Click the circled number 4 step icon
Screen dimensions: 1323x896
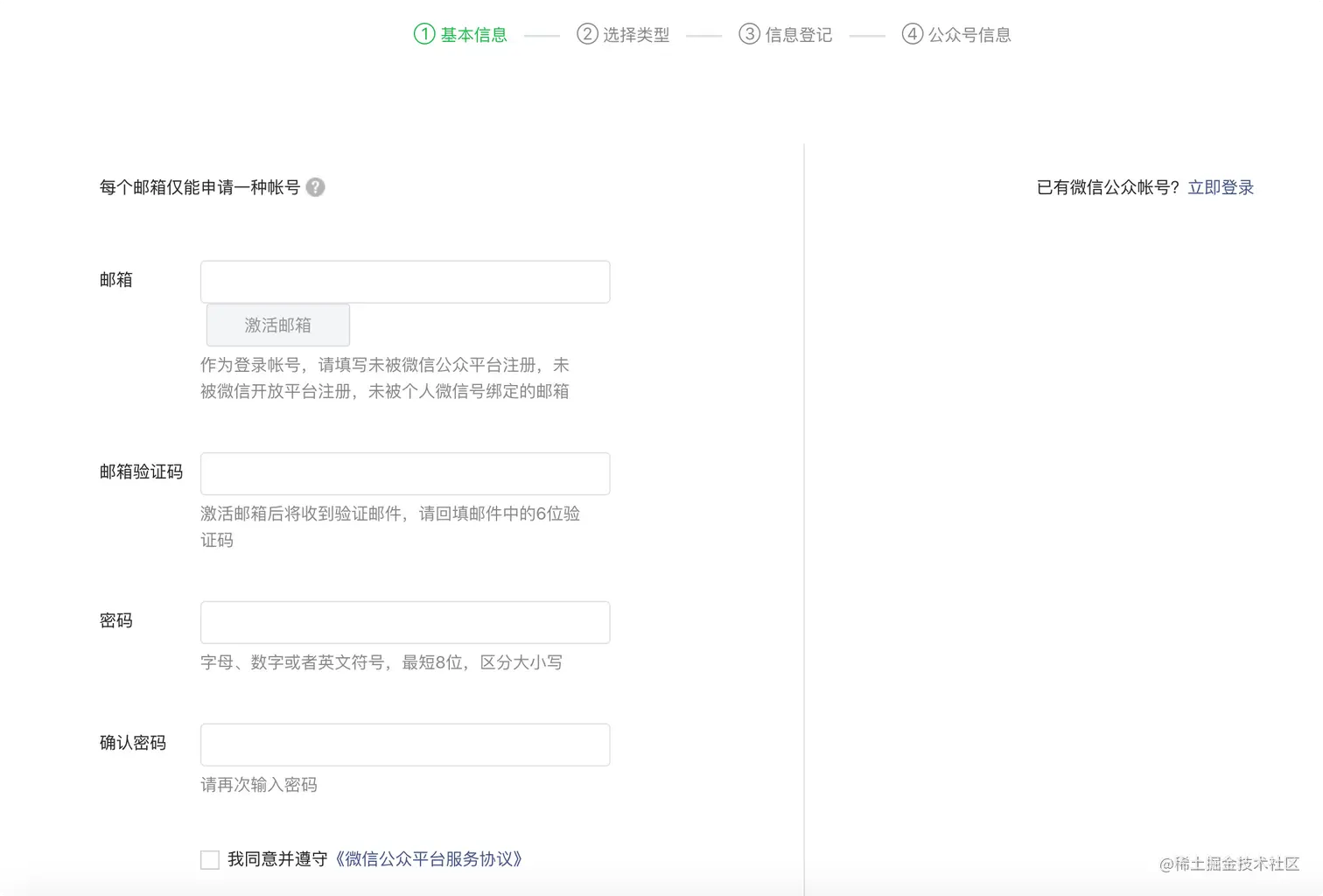point(912,34)
